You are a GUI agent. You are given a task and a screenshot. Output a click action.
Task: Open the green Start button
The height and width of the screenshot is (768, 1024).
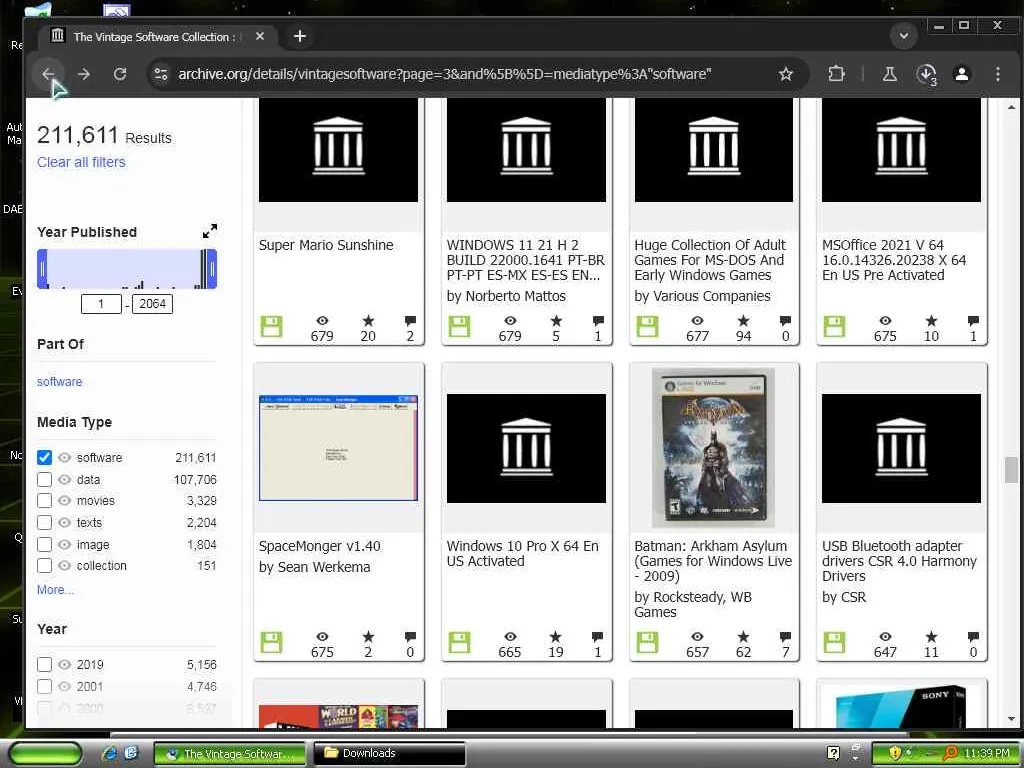point(46,754)
